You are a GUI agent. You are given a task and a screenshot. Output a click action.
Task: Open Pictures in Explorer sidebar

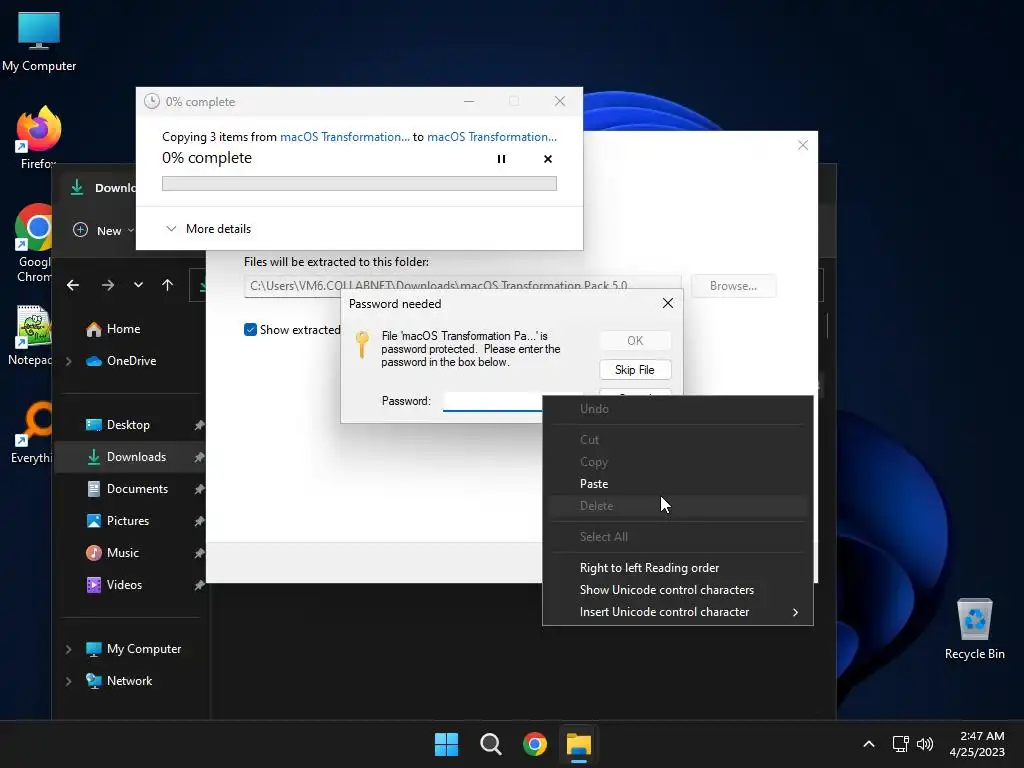pos(118,520)
